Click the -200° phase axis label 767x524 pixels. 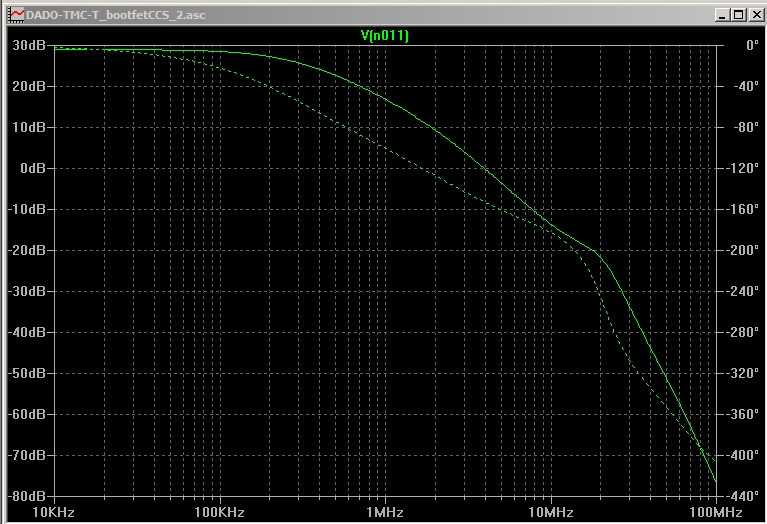pos(742,251)
